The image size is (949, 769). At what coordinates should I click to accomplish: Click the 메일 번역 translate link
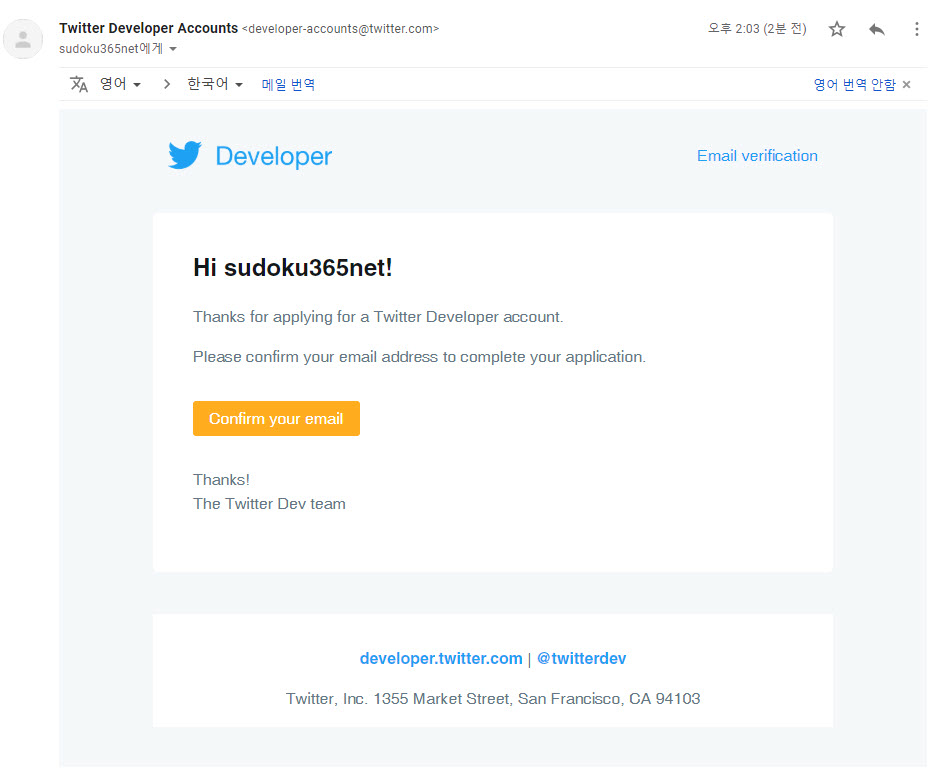[x=288, y=85]
